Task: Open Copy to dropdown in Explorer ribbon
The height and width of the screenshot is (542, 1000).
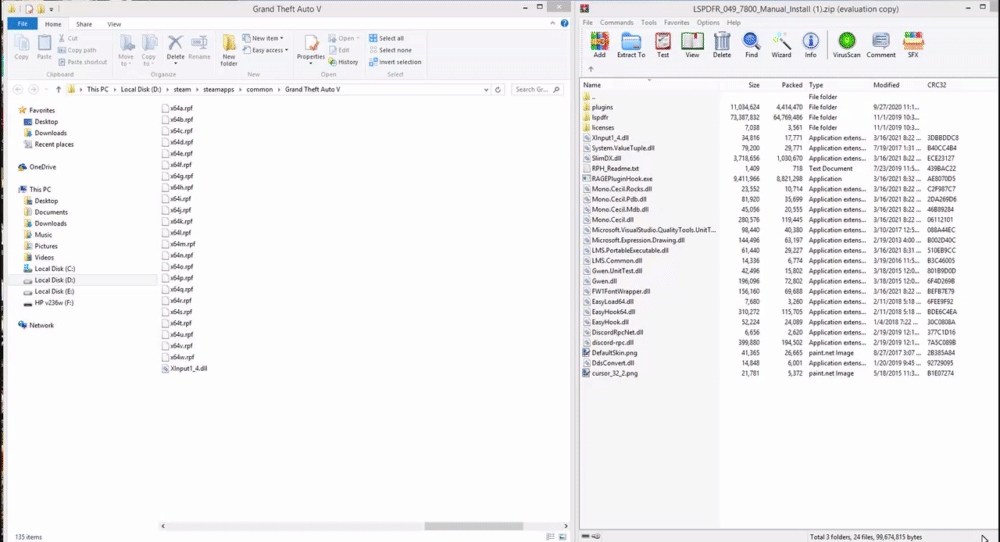Action: [x=149, y=50]
